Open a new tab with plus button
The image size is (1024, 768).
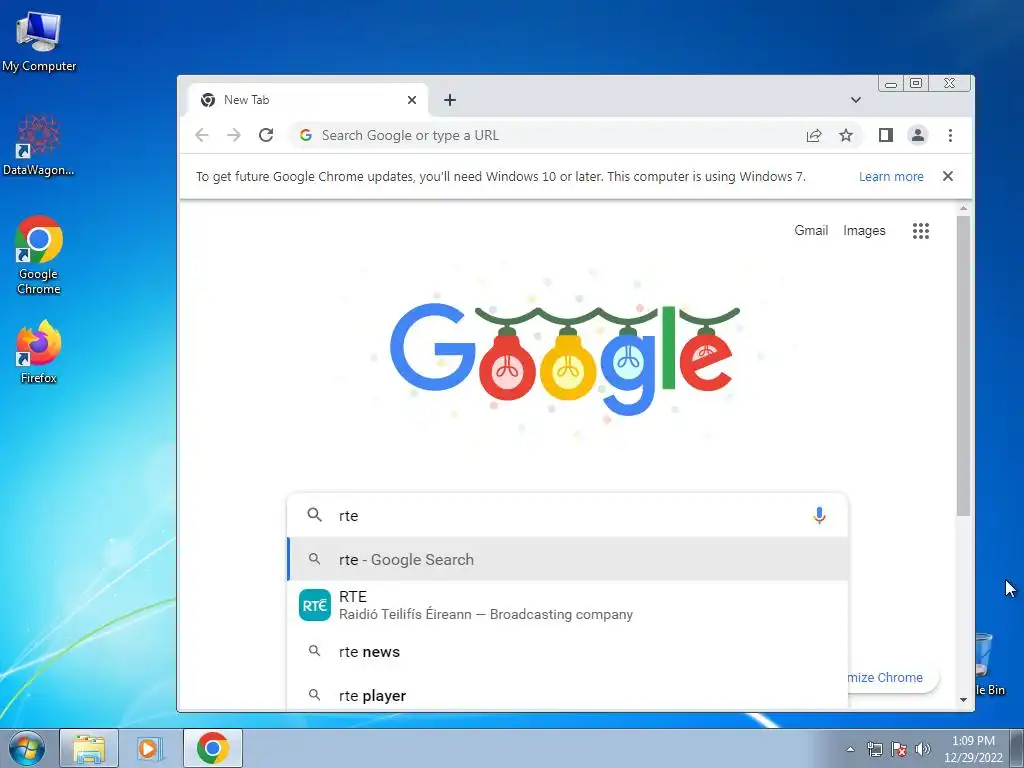click(449, 100)
